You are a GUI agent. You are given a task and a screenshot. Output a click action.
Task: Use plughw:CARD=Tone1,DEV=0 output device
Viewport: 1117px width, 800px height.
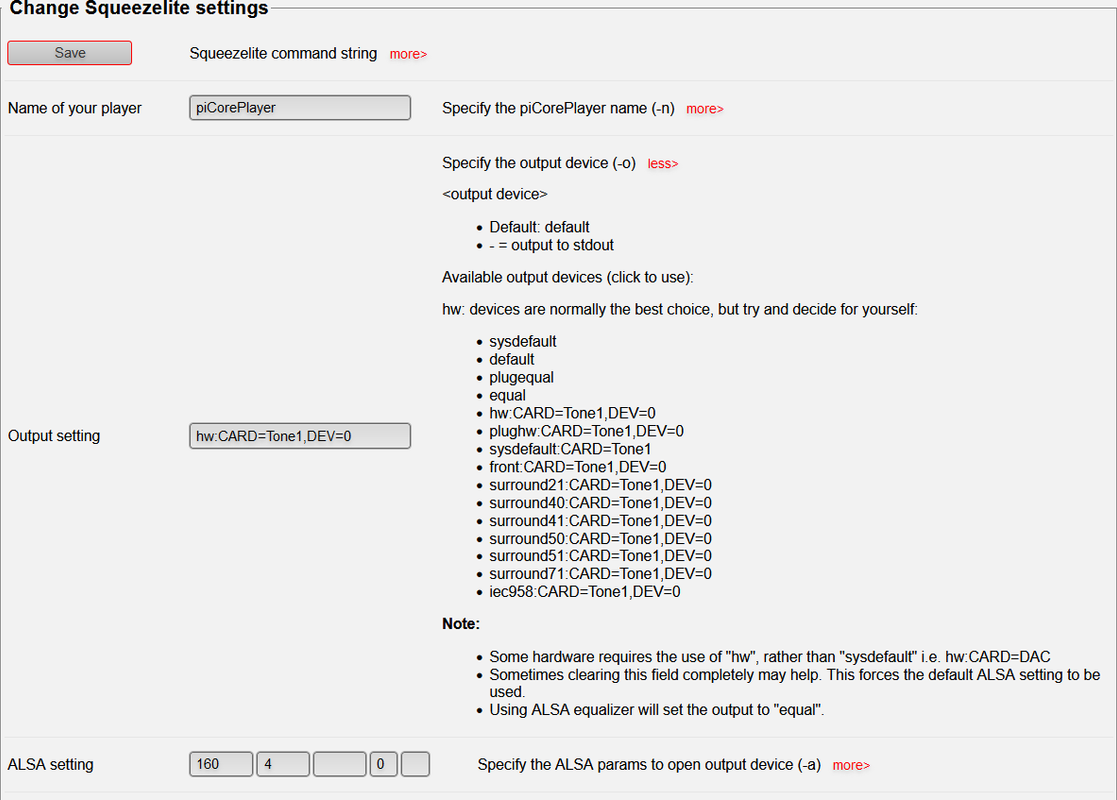pos(586,431)
